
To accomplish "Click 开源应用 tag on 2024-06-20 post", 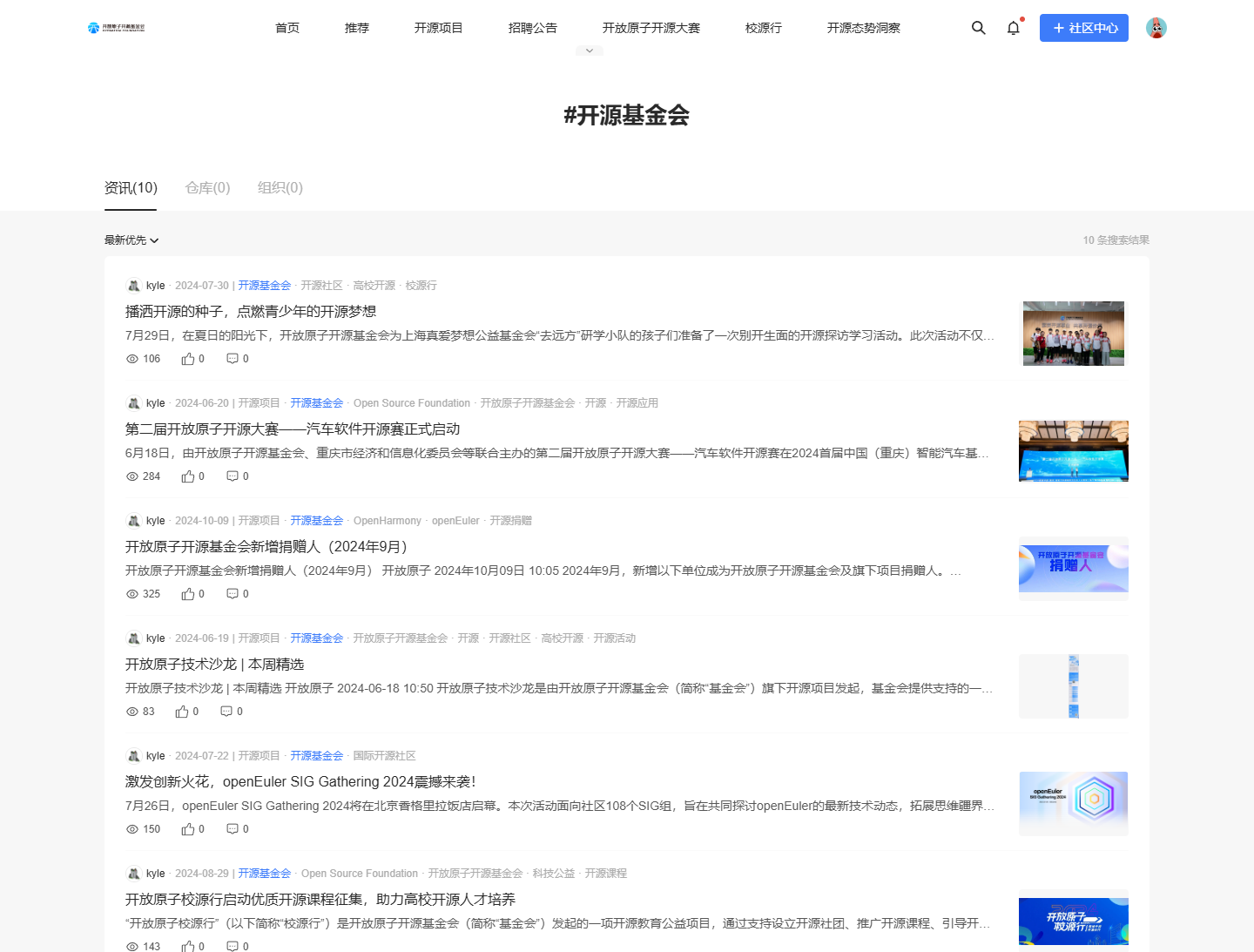I will 637,403.
